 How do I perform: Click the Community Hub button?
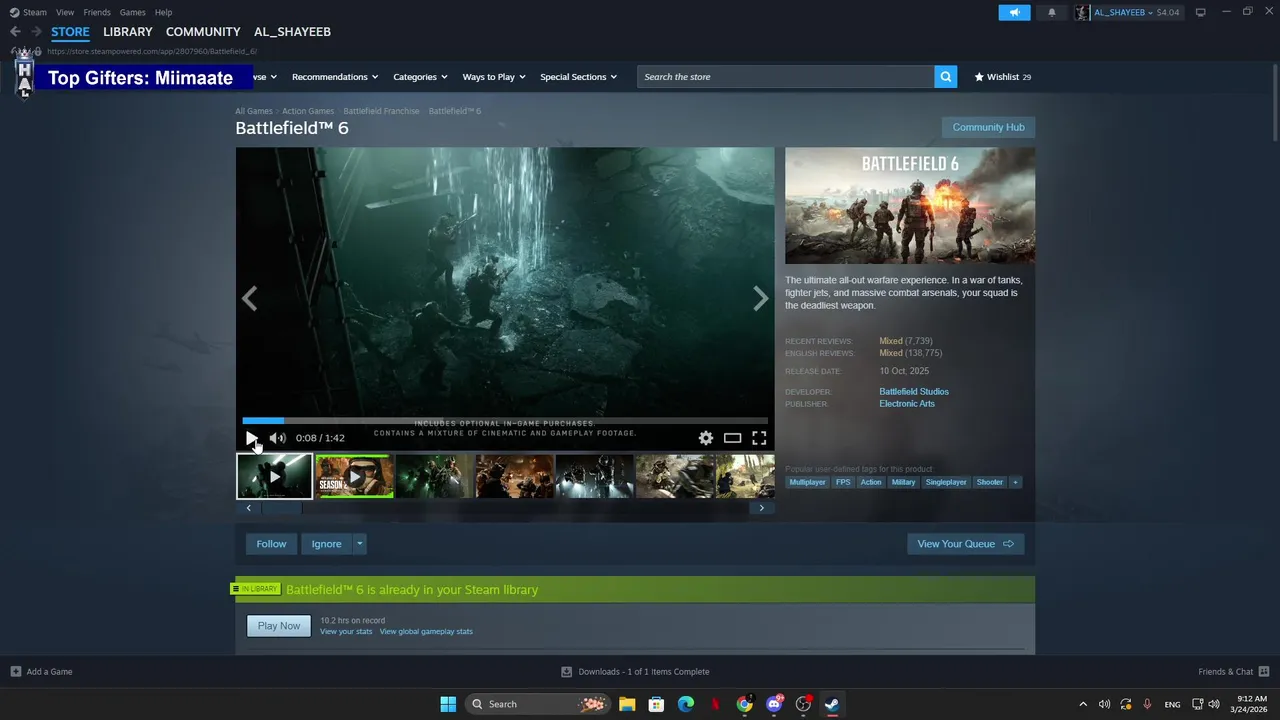point(988,127)
